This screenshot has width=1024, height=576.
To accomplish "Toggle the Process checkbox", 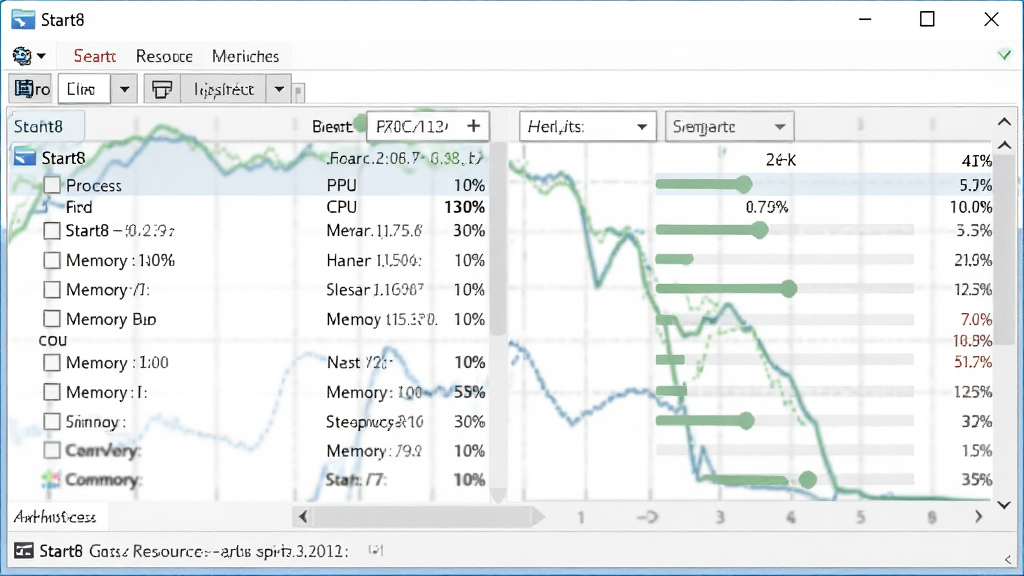I will pos(52,185).
